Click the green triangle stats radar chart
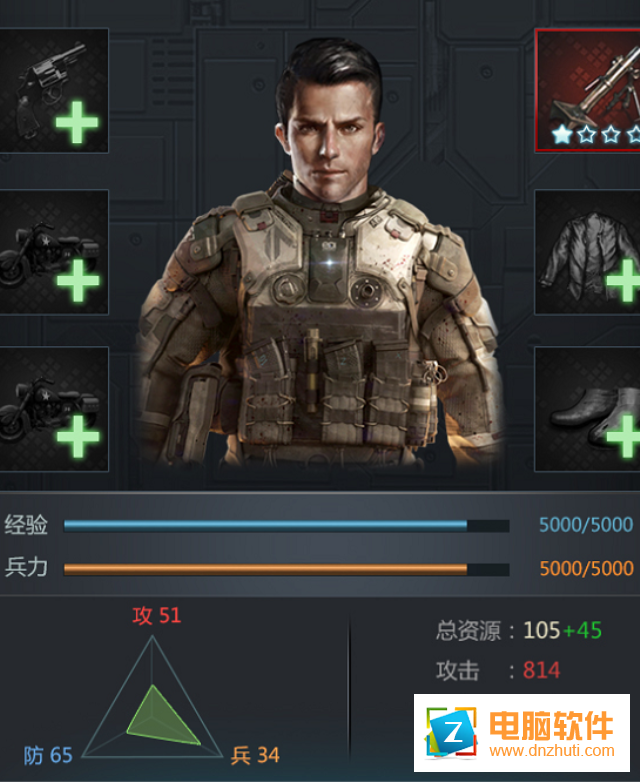Screen dimensions: 640x782 point(152,697)
